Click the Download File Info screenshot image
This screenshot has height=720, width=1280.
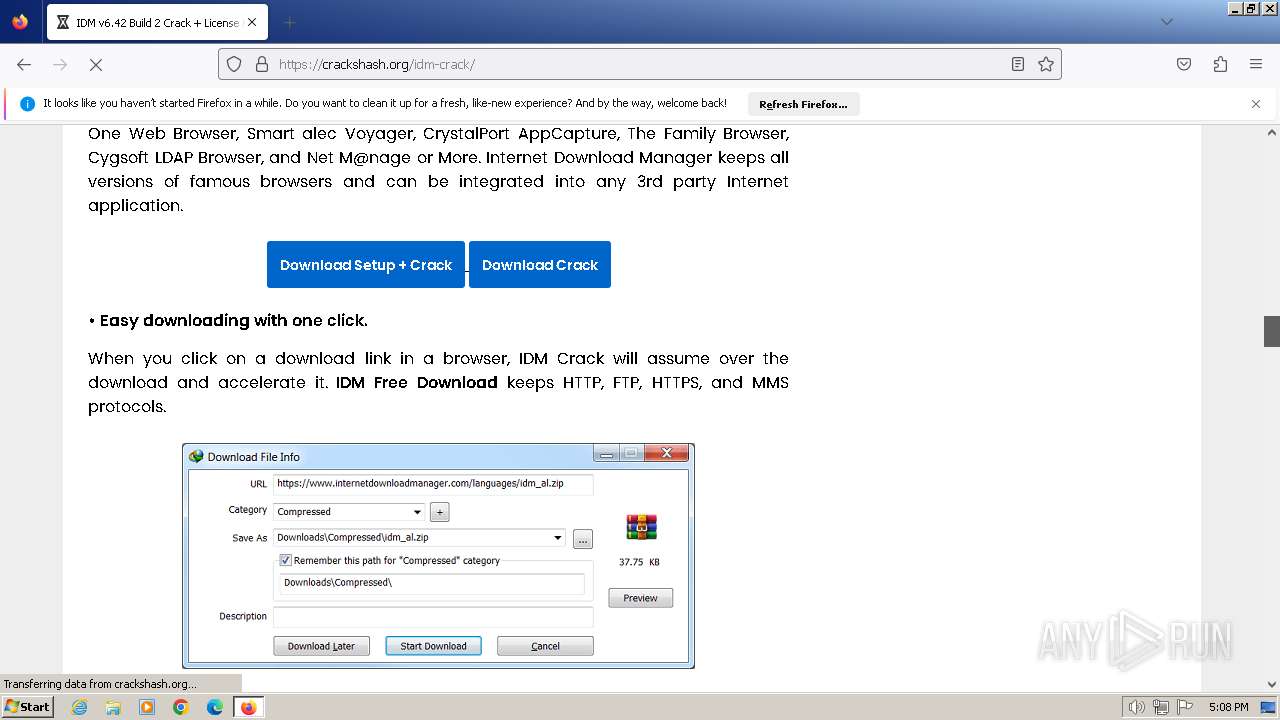point(438,556)
